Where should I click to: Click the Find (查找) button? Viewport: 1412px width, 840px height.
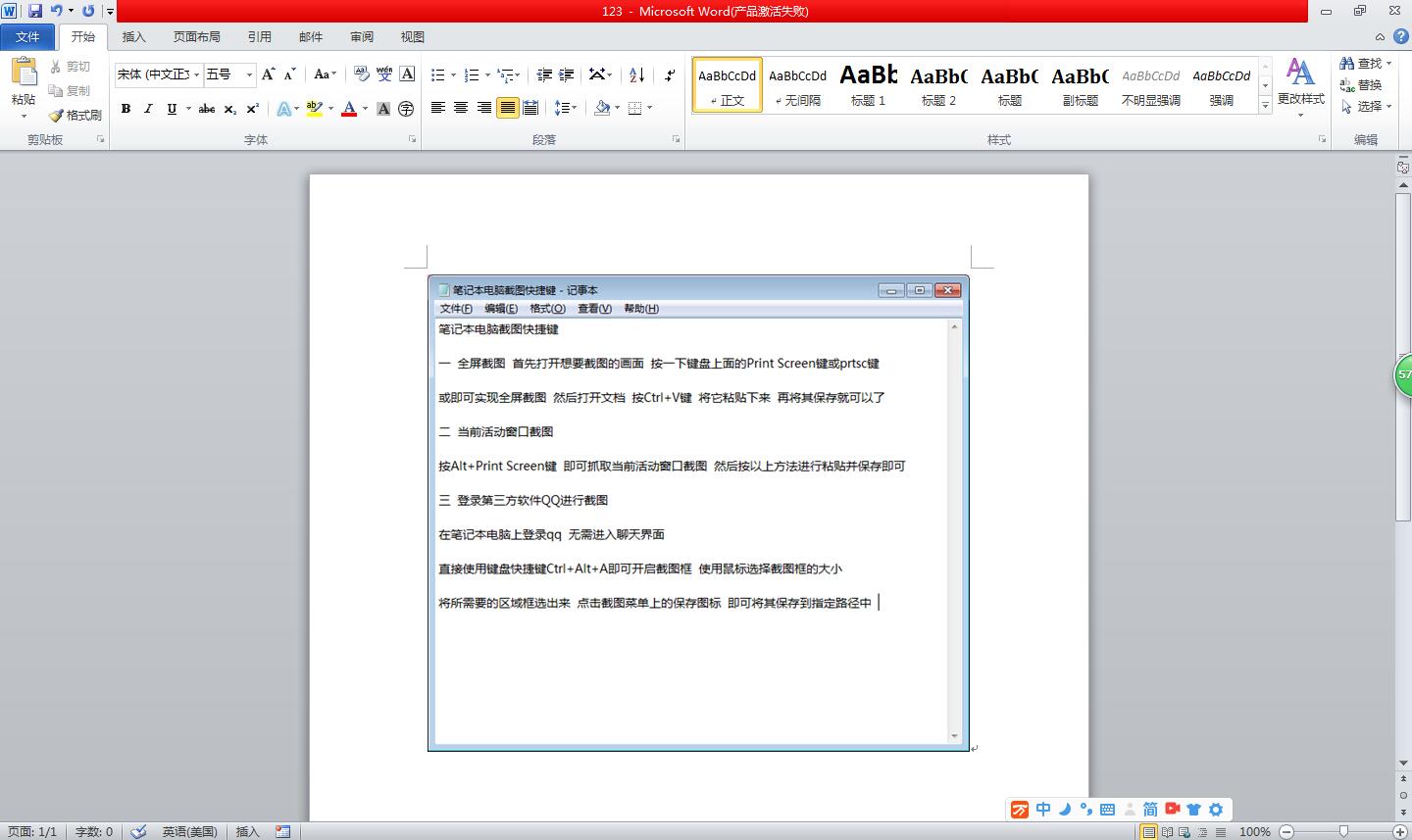click(x=1366, y=63)
